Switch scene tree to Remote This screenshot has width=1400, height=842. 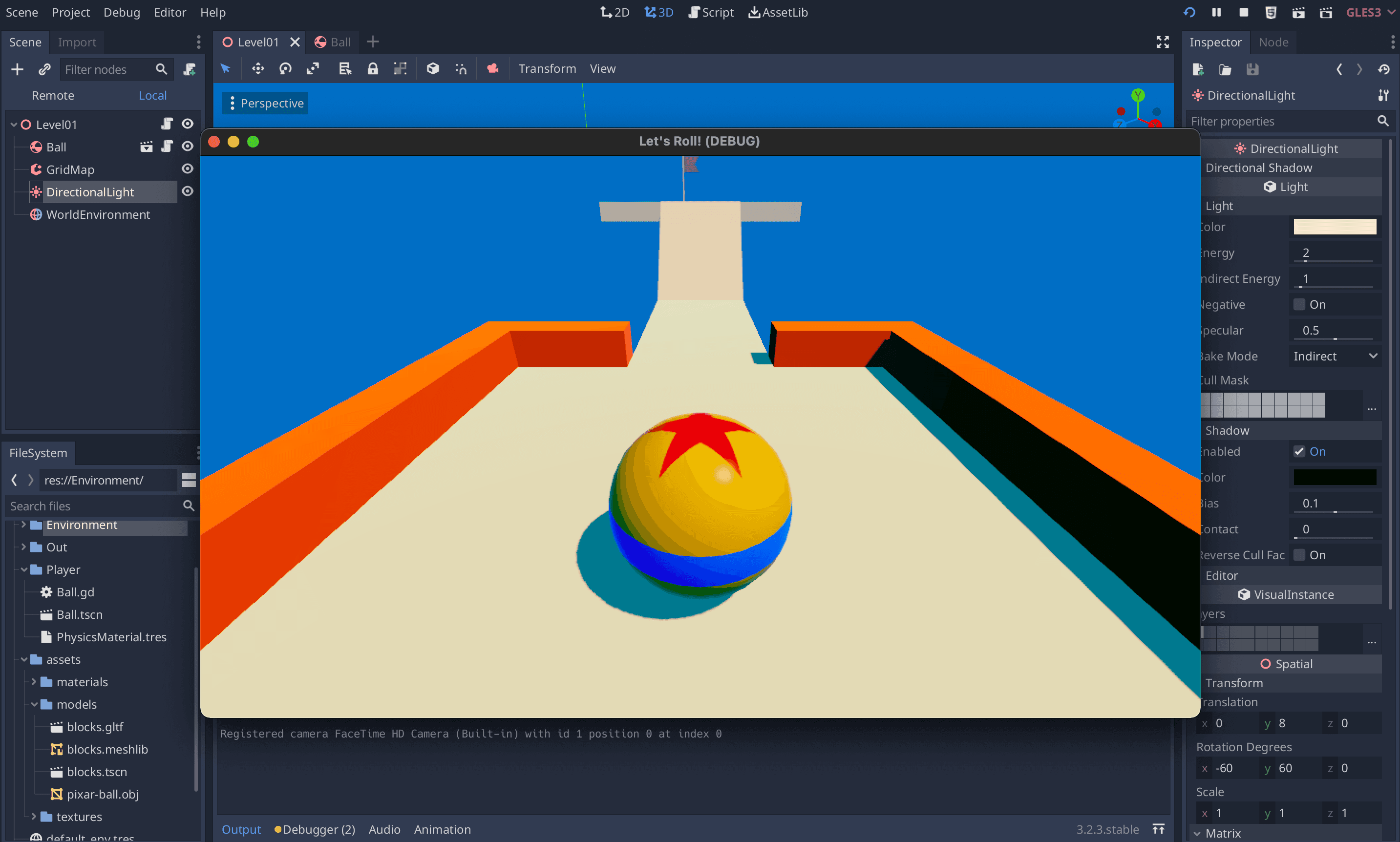(x=53, y=95)
